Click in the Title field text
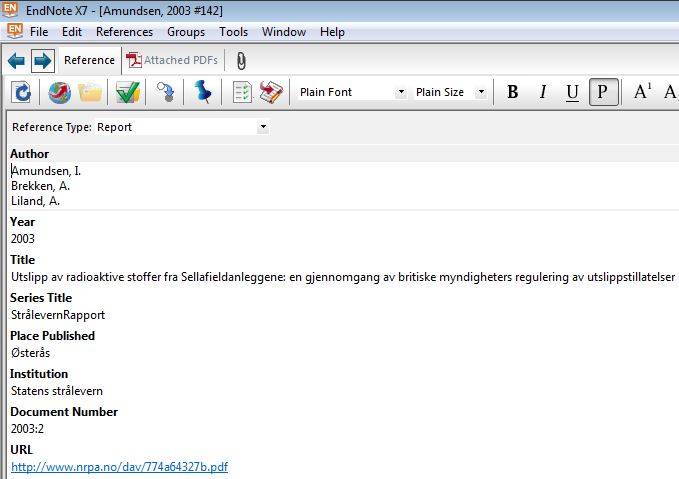 pos(343,277)
